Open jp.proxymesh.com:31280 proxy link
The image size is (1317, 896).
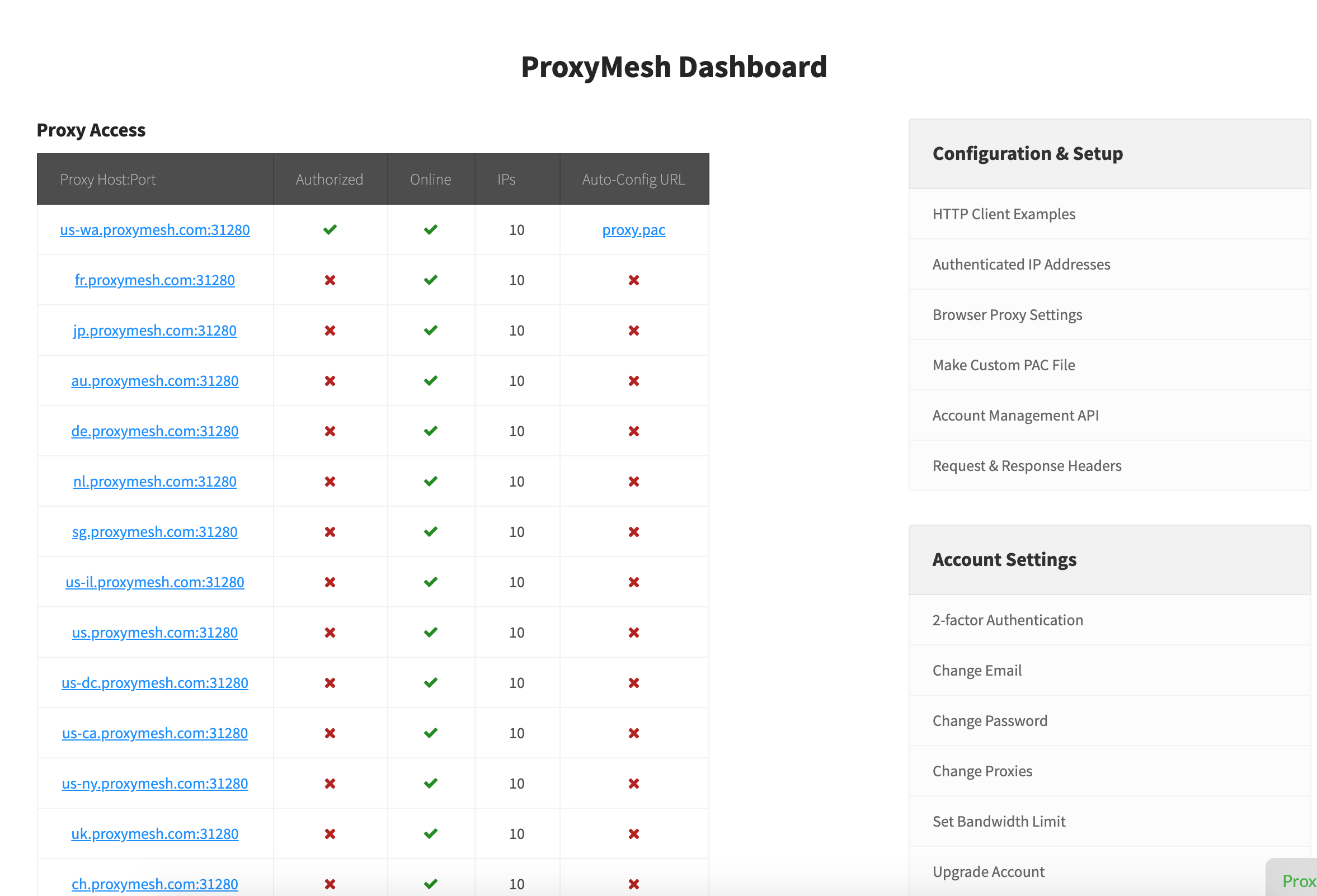point(155,331)
